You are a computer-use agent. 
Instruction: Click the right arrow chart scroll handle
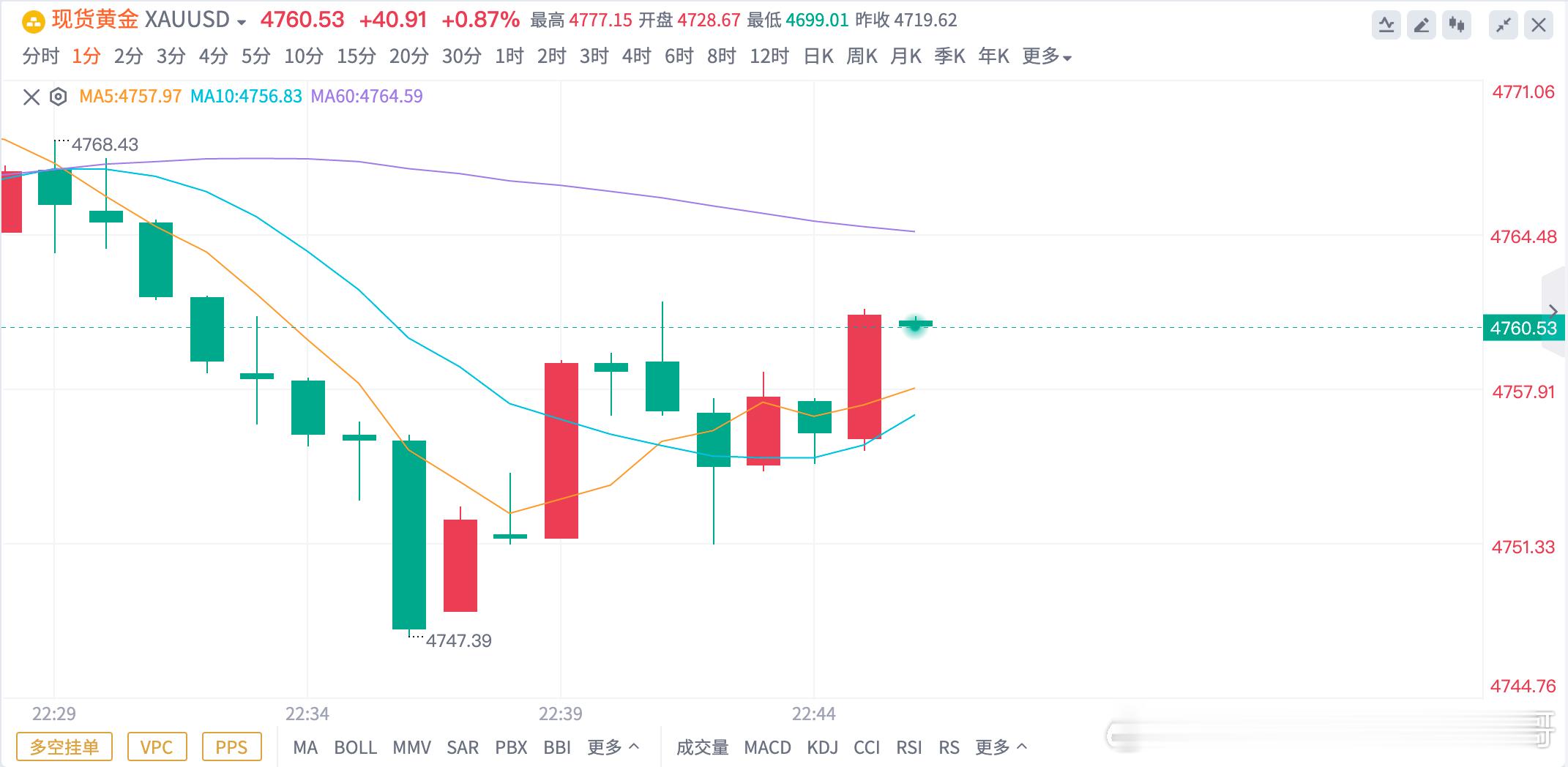tap(1554, 310)
